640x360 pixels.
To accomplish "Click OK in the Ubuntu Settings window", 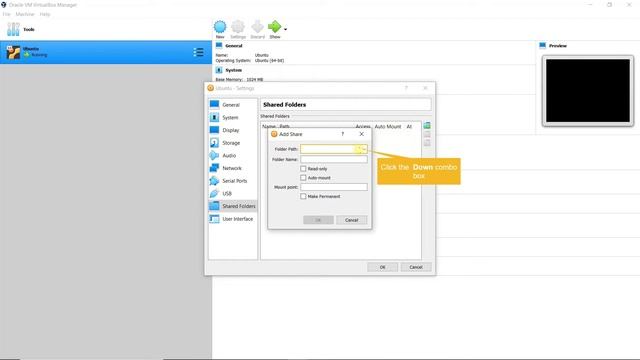I will [382, 267].
